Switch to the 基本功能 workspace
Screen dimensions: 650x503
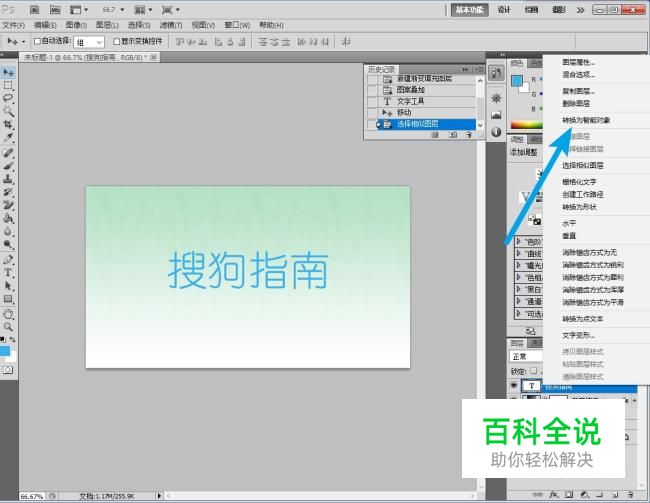(470, 10)
